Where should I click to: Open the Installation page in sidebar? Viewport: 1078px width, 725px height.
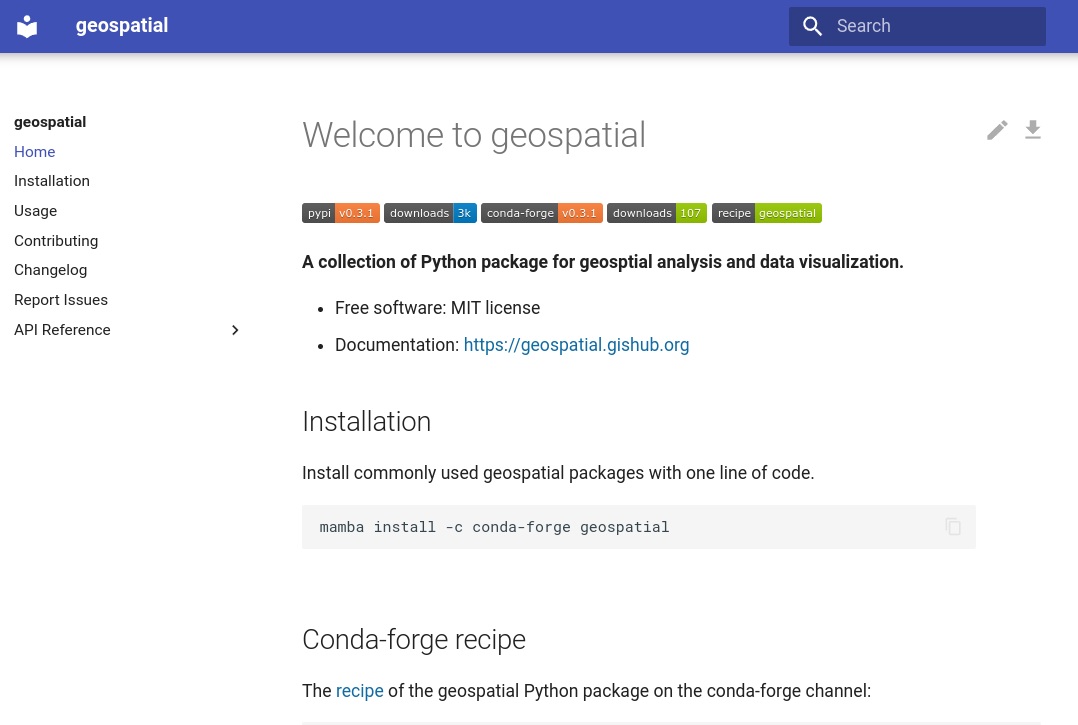(x=52, y=181)
